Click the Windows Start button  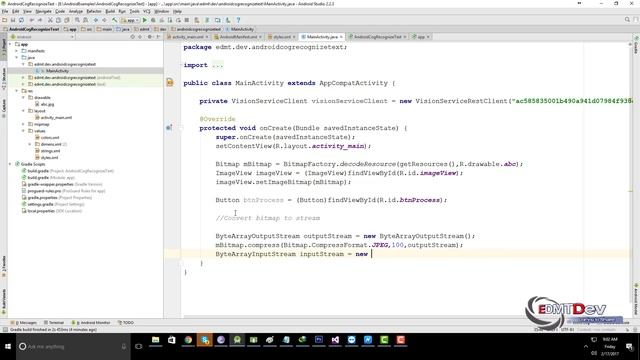8,347
